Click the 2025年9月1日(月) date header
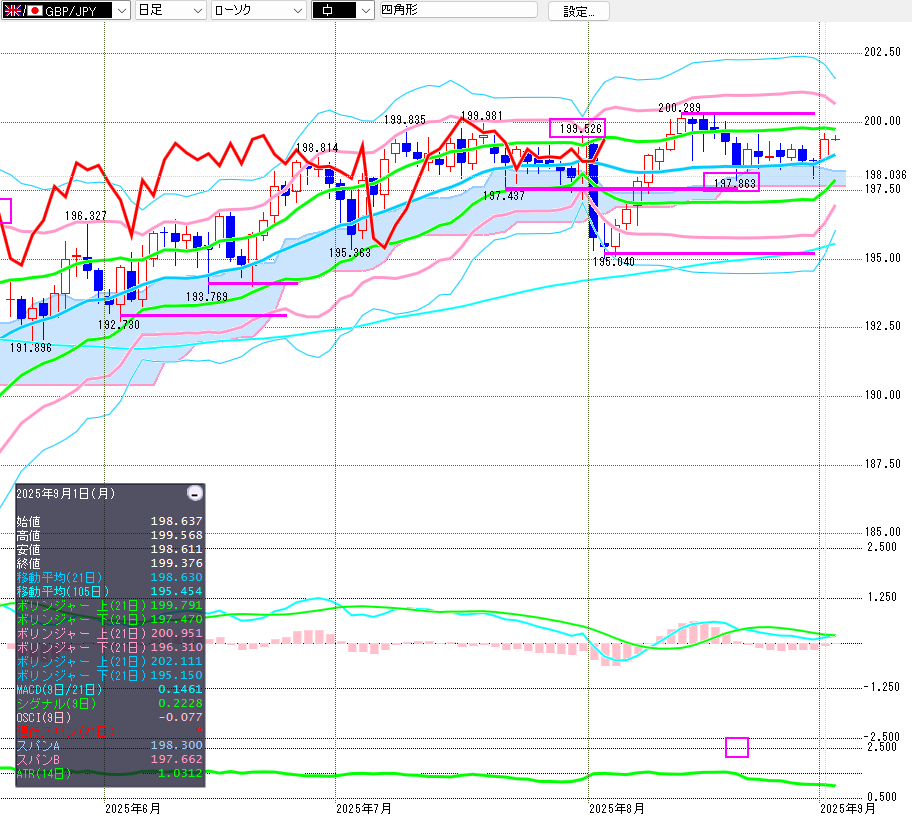 click(x=66, y=494)
